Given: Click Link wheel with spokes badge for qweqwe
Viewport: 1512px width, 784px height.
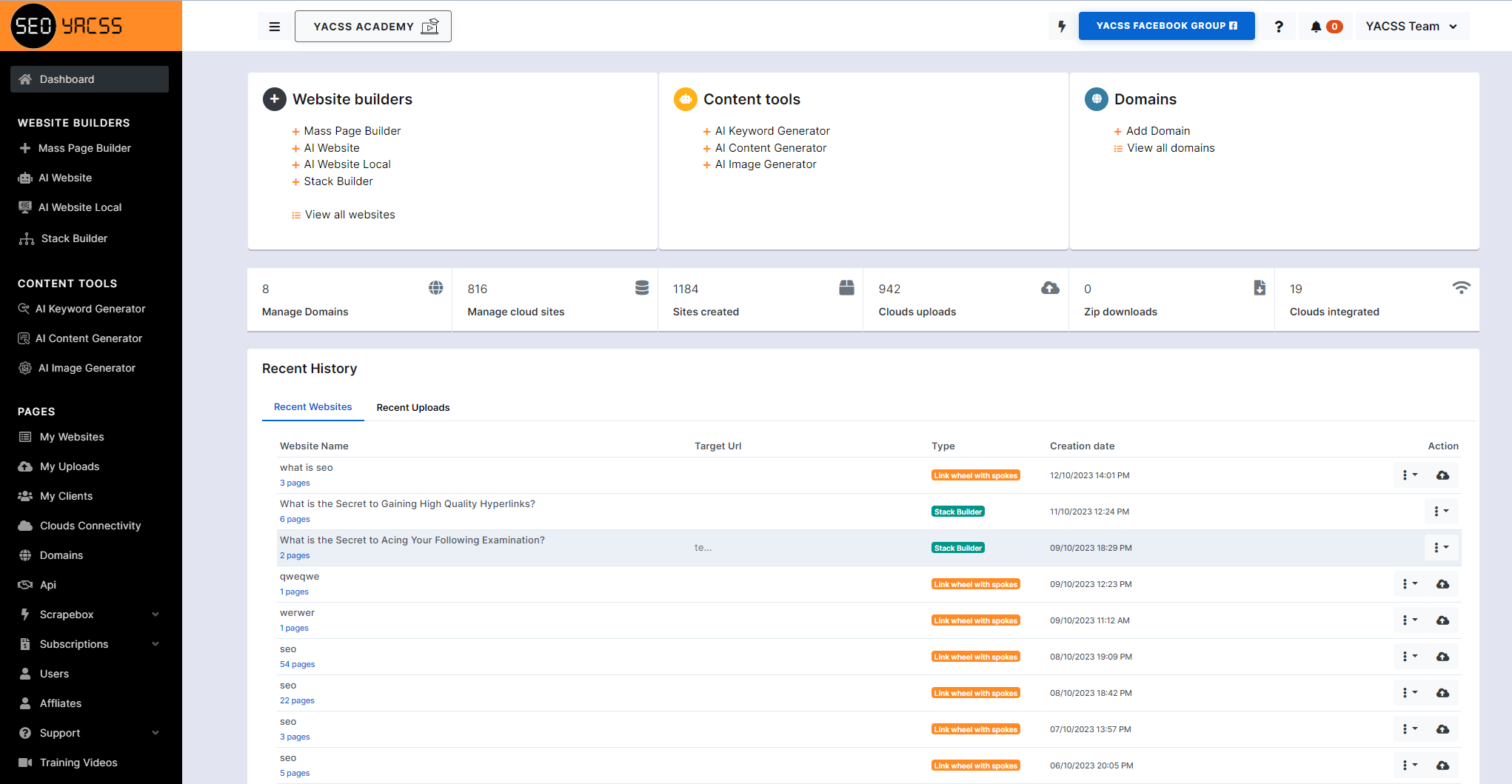Looking at the screenshot, I should pyautogui.click(x=976, y=584).
